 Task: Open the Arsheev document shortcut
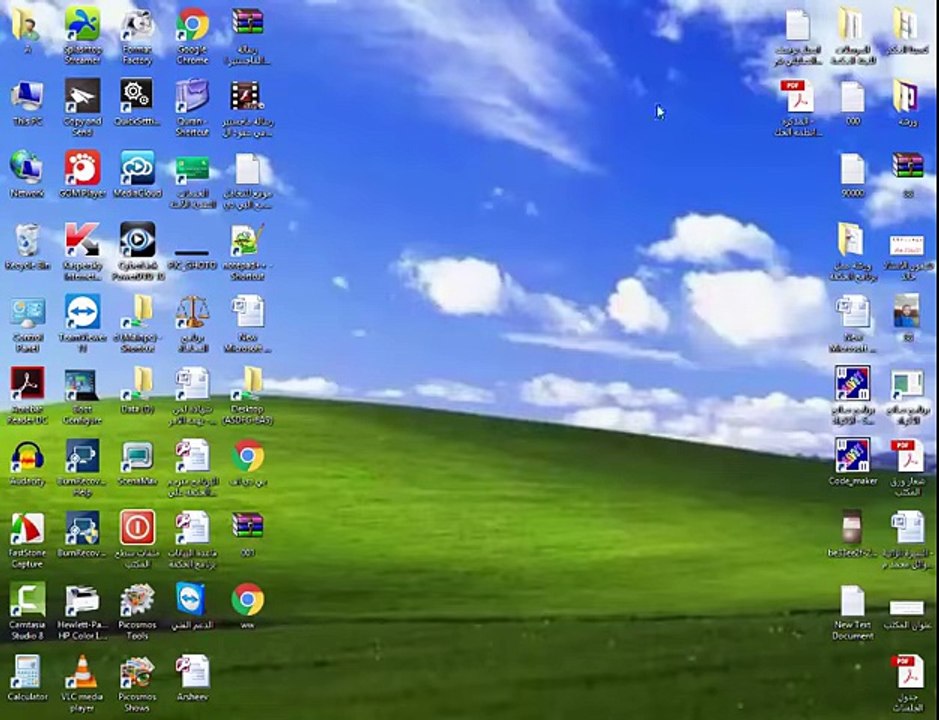coord(192,678)
